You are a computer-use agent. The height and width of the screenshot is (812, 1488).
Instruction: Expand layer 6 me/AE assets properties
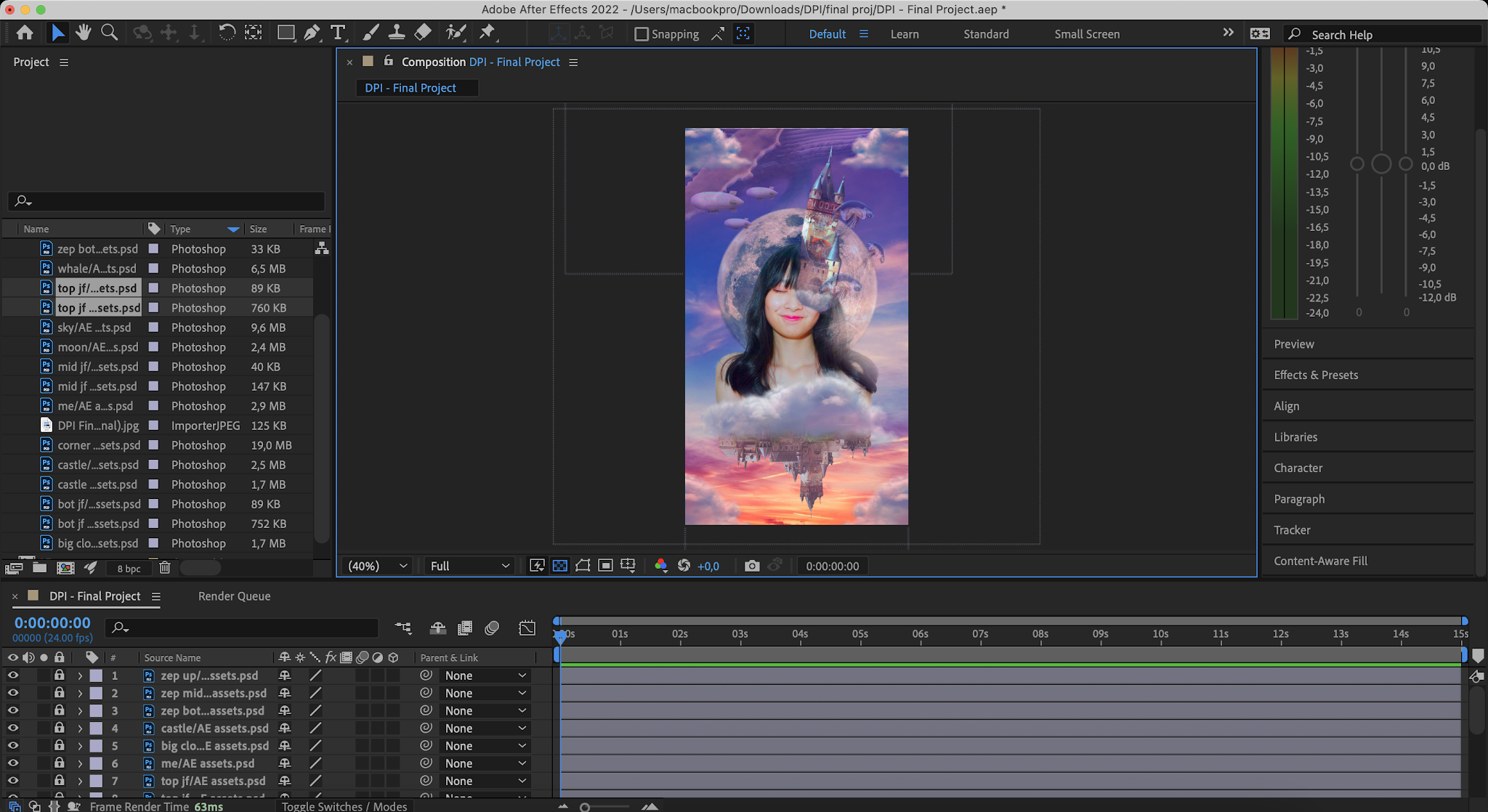[x=79, y=763]
